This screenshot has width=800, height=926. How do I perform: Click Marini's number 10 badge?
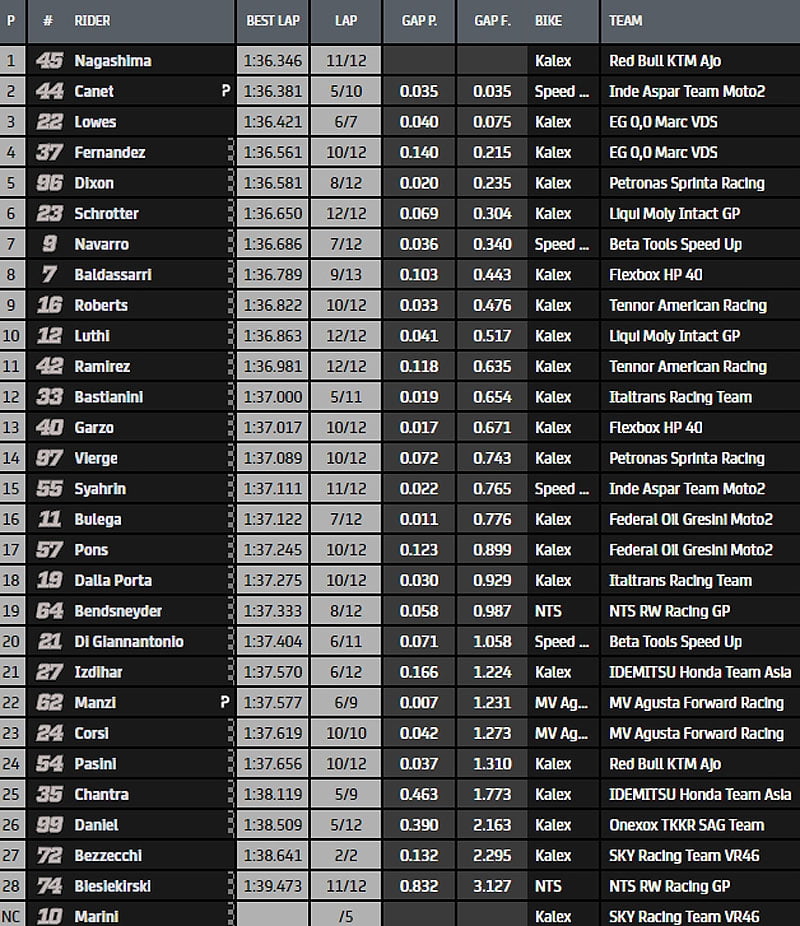tap(48, 916)
